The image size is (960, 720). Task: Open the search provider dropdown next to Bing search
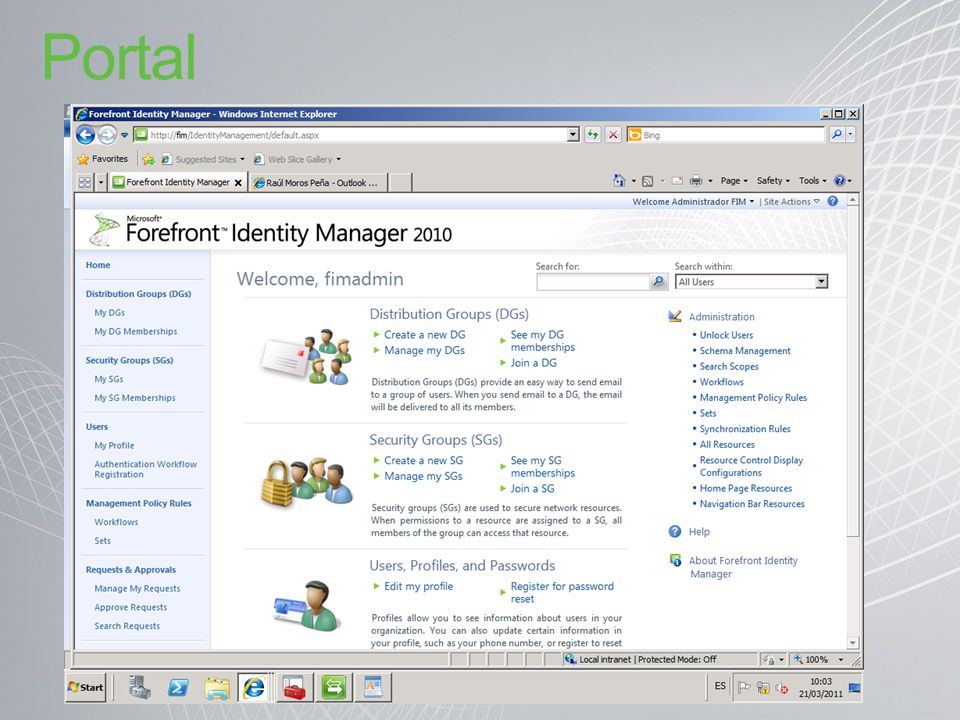[850, 135]
